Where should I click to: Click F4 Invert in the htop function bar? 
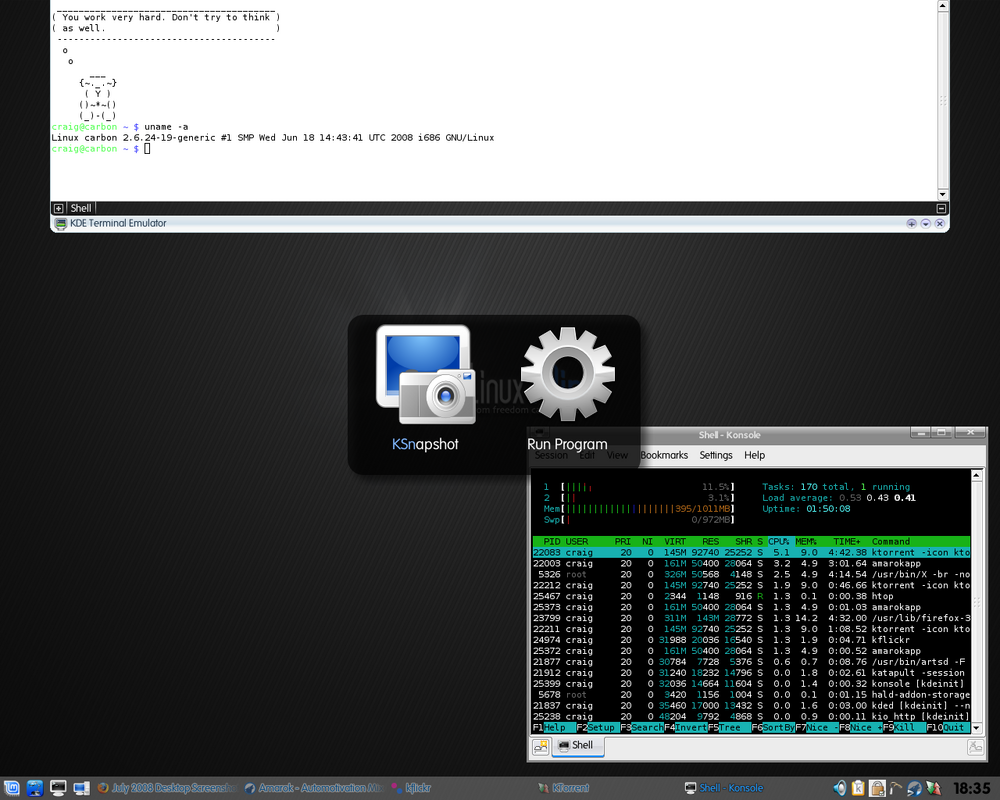(x=686, y=727)
